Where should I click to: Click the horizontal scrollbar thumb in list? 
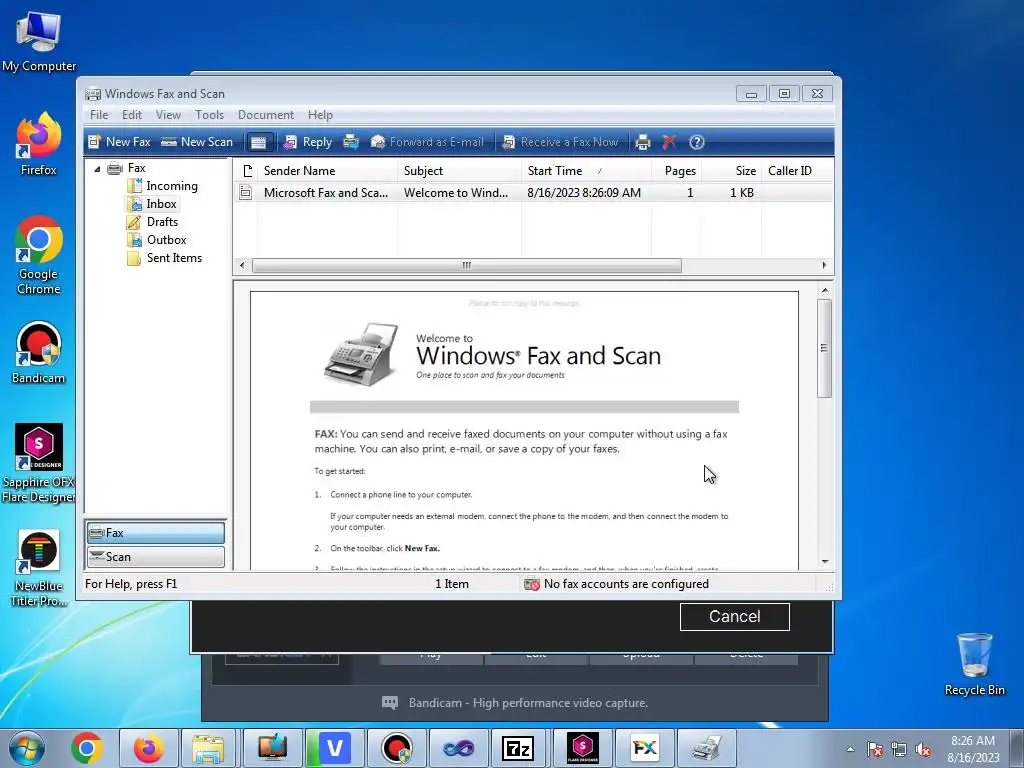[x=467, y=265]
